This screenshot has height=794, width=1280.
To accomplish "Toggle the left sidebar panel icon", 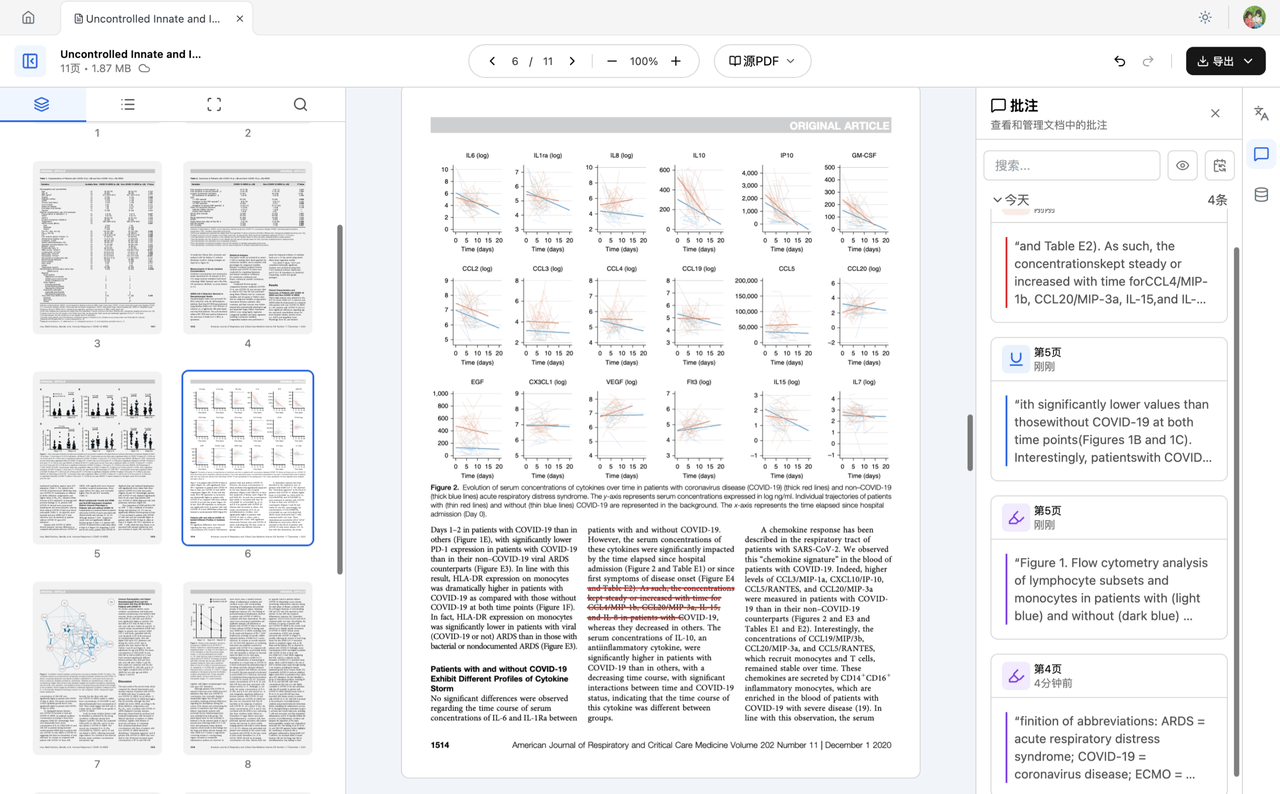I will 30,61.
